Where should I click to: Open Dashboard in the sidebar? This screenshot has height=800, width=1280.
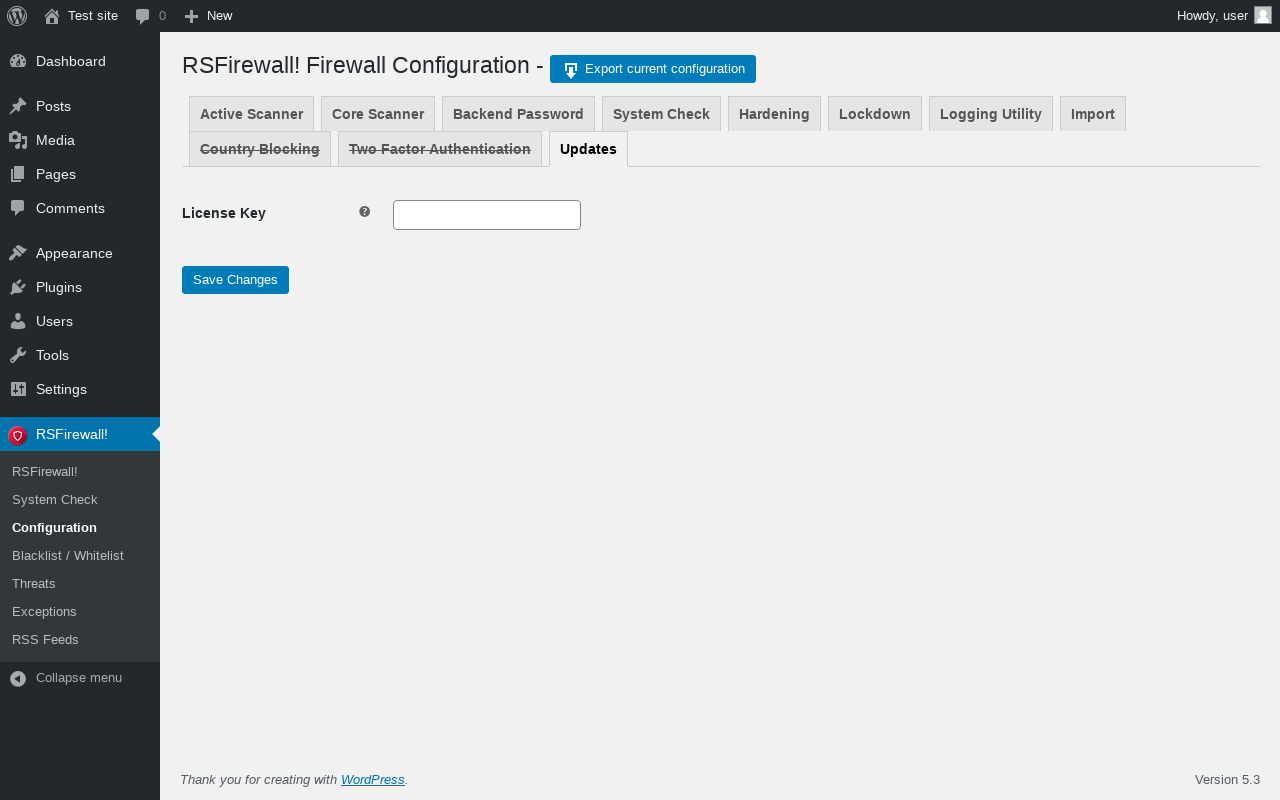tap(80, 61)
